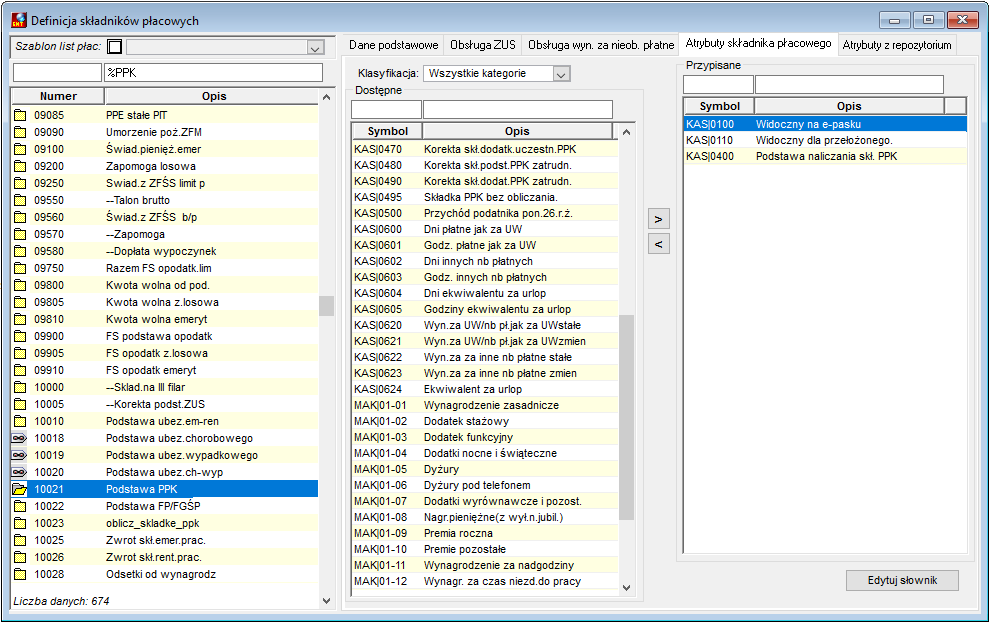The width and height of the screenshot is (990, 624).
Task: Click the folder icon for 09805 row
Action: point(20,303)
